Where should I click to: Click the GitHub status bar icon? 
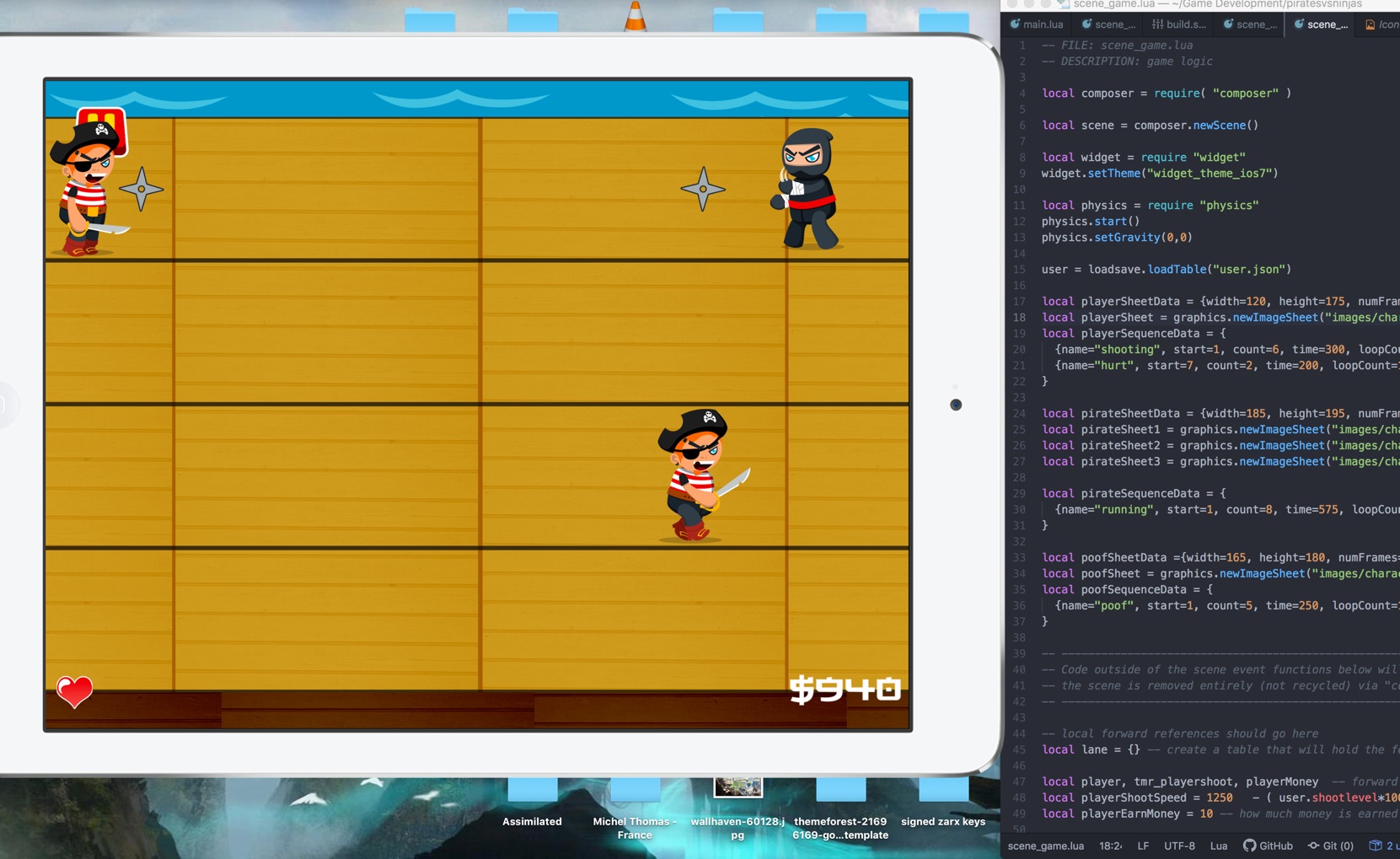tap(1268, 846)
